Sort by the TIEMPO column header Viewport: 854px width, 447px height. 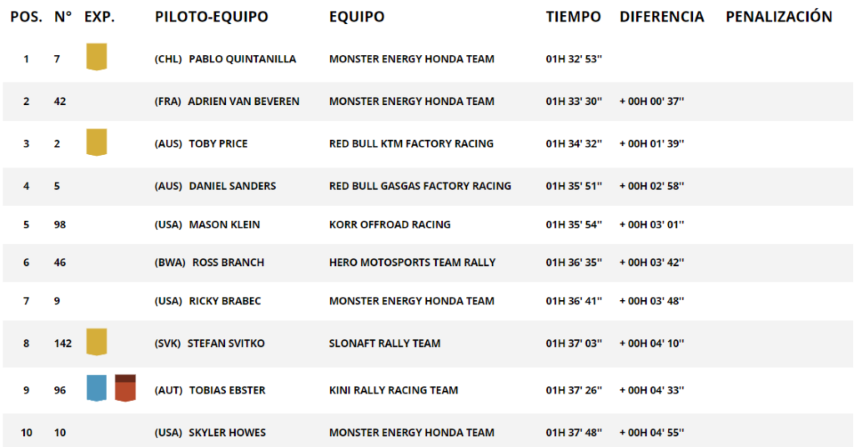[x=574, y=17]
